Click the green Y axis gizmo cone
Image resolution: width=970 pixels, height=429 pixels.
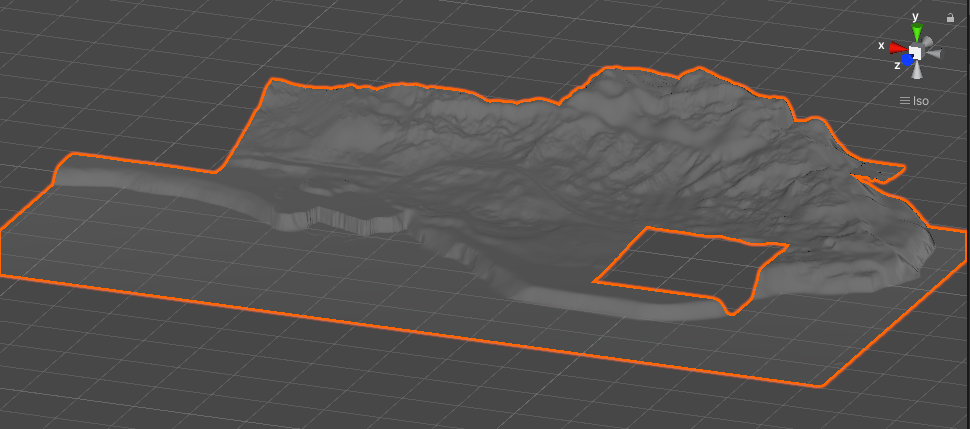click(917, 32)
